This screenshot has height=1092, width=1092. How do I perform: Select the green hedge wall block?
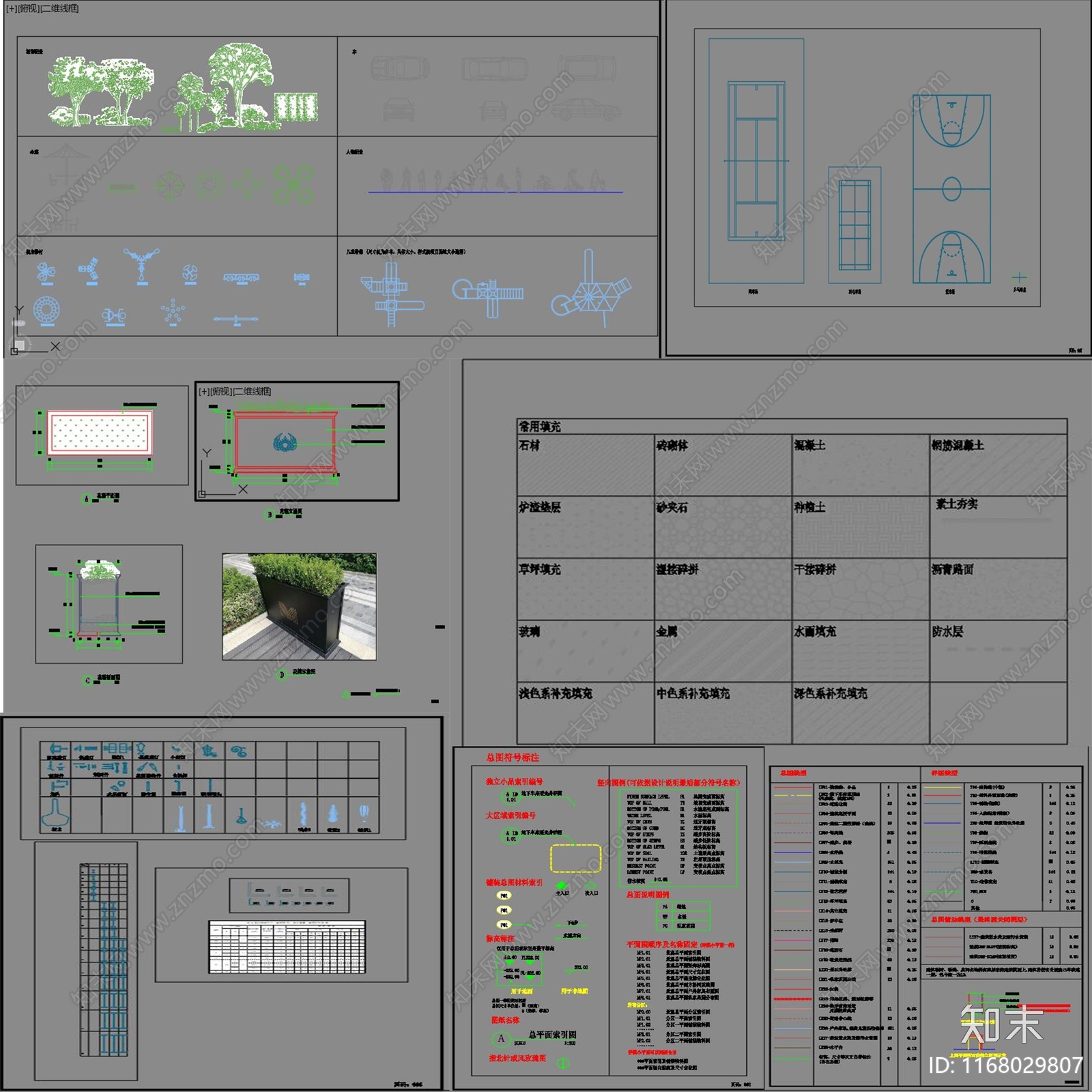pos(296,107)
